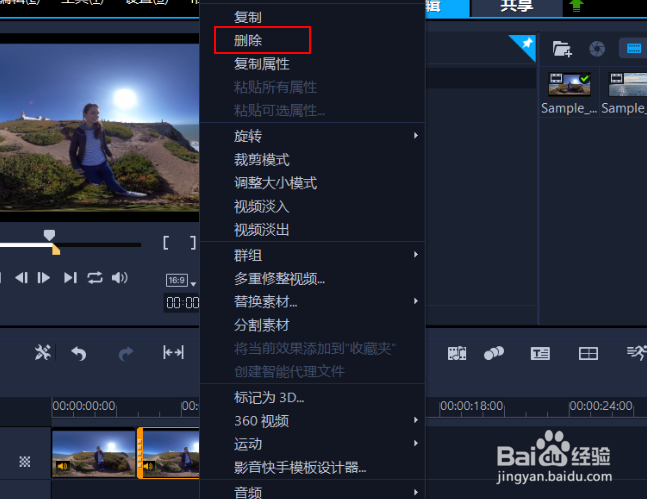Select the second Sample_ ocean thumbnail

click(x=628, y=84)
